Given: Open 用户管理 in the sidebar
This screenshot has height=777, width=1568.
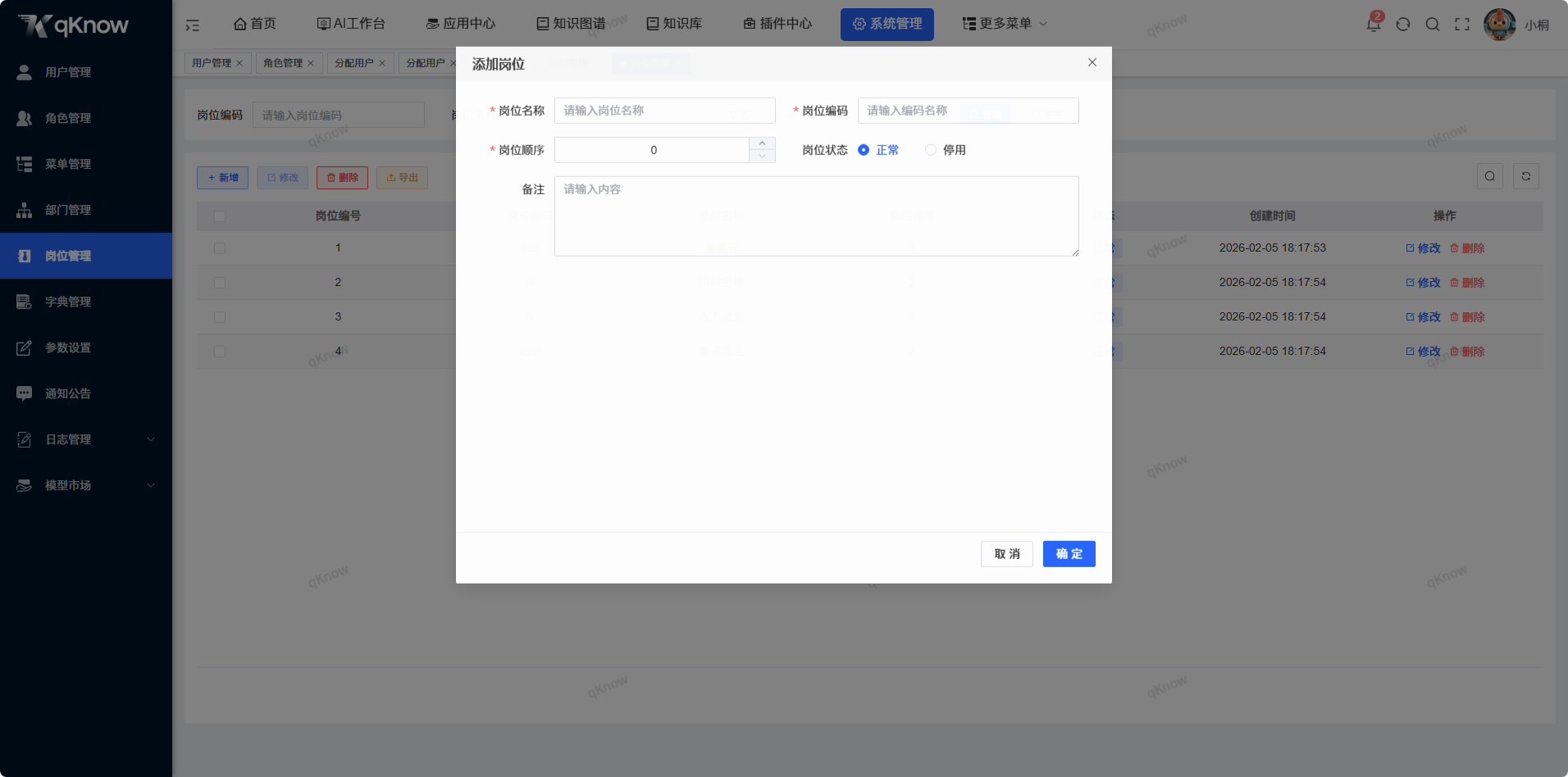Looking at the screenshot, I should click(x=86, y=72).
